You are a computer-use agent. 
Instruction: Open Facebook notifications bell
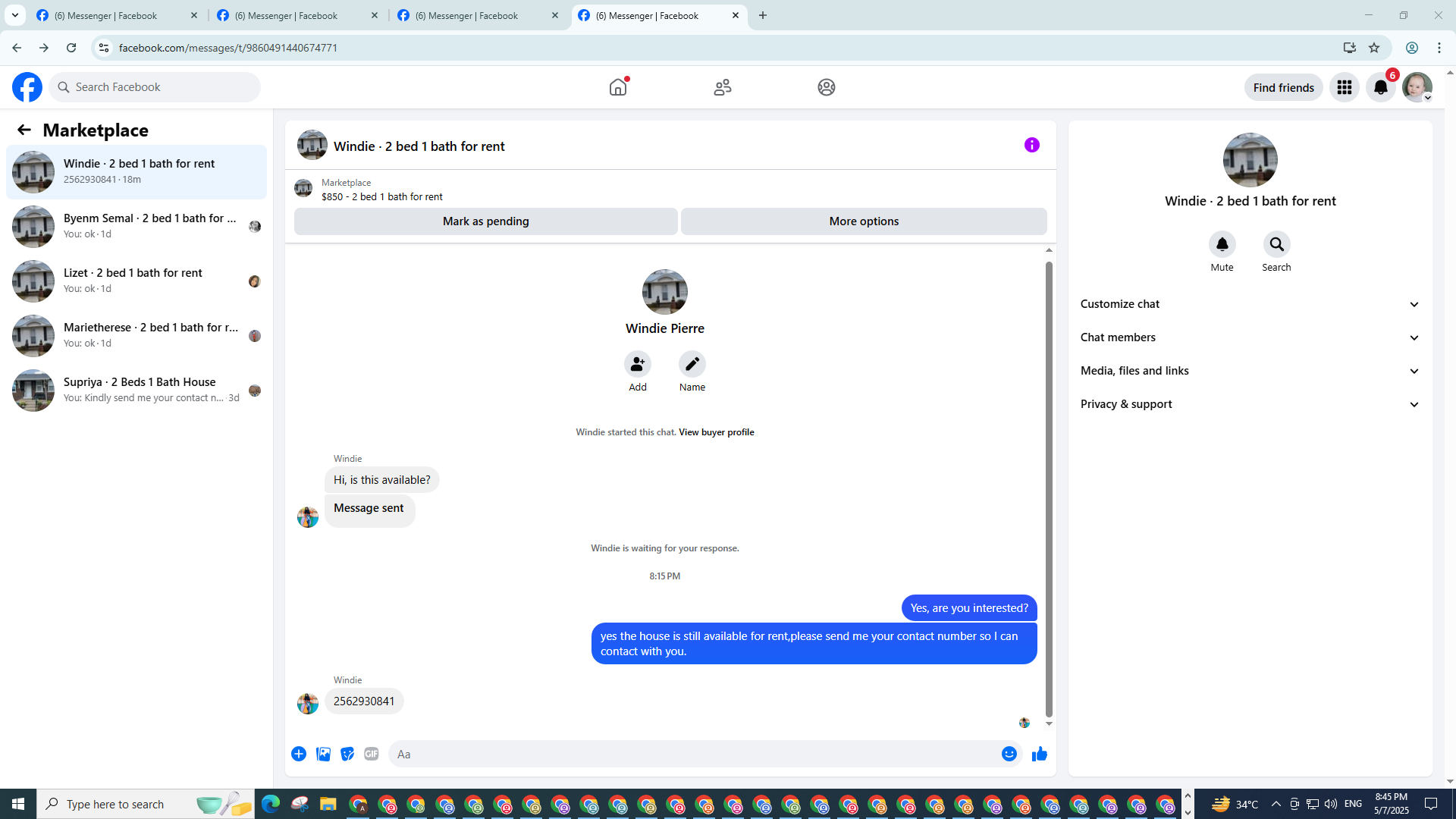coord(1380,87)
